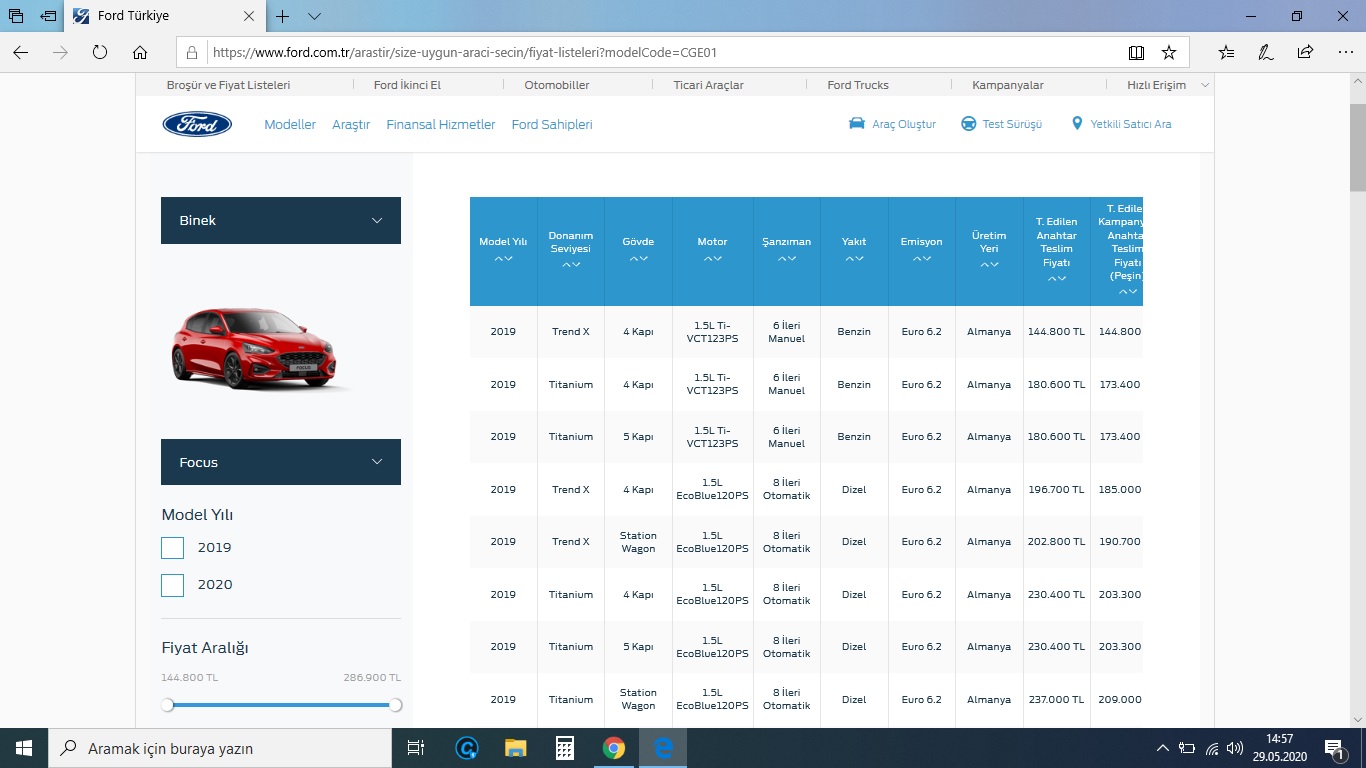Open Google Chrome from taskbar
The width and height of the screenshot is (1366, 768).
coord(614,748)
